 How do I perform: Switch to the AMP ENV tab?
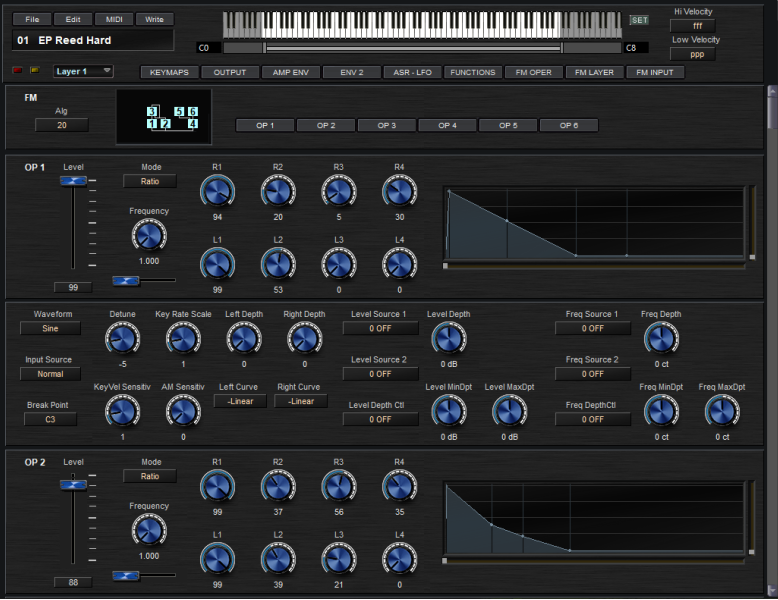tap(290, 72)
